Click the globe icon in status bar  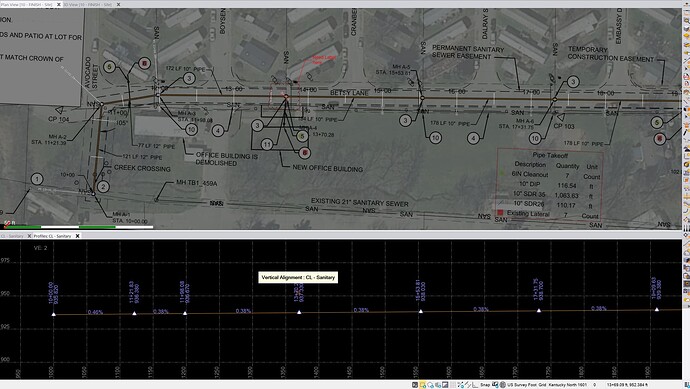[x=502, y=385]
